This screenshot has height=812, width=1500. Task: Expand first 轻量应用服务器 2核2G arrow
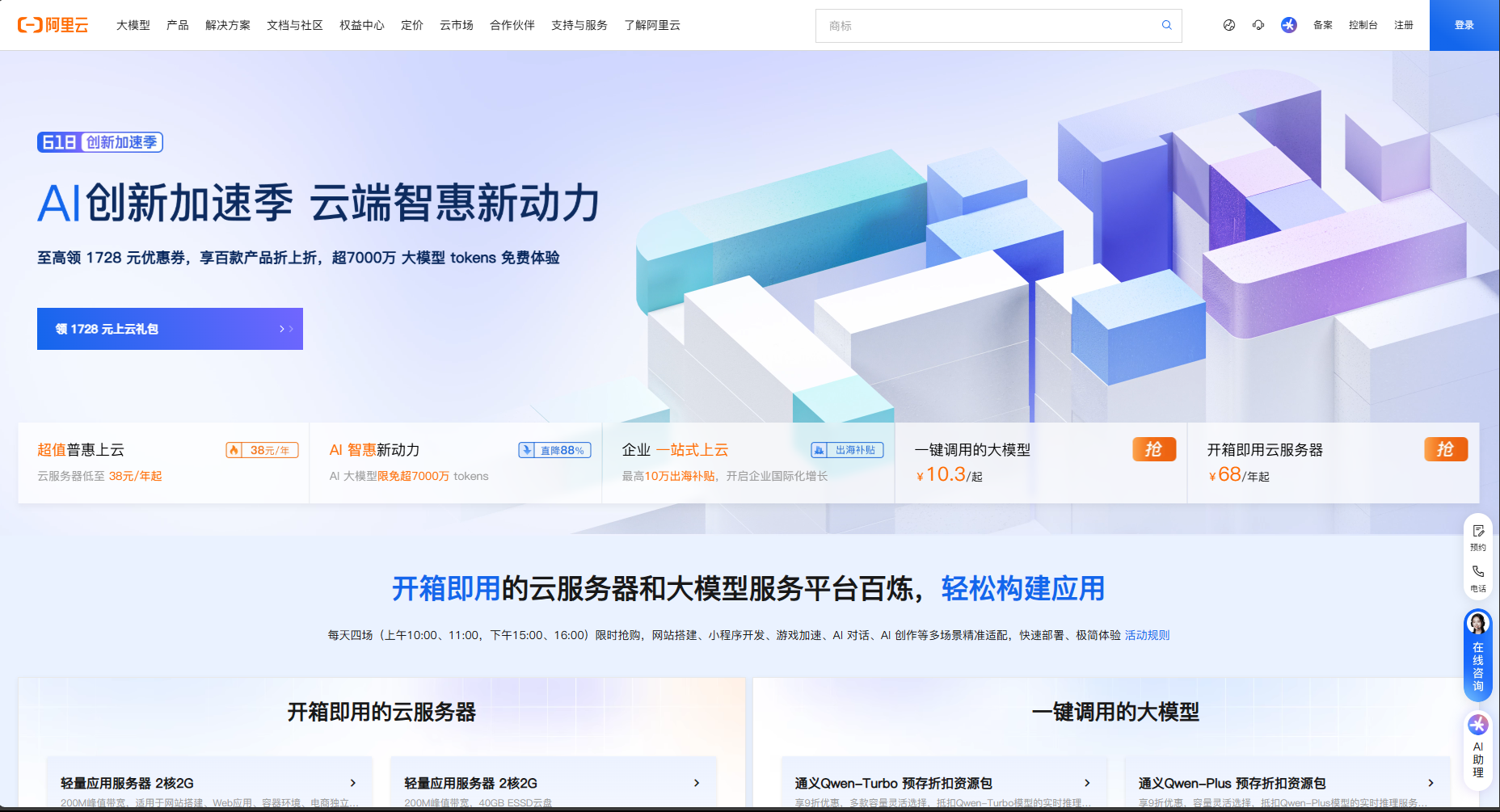(353, 783)
